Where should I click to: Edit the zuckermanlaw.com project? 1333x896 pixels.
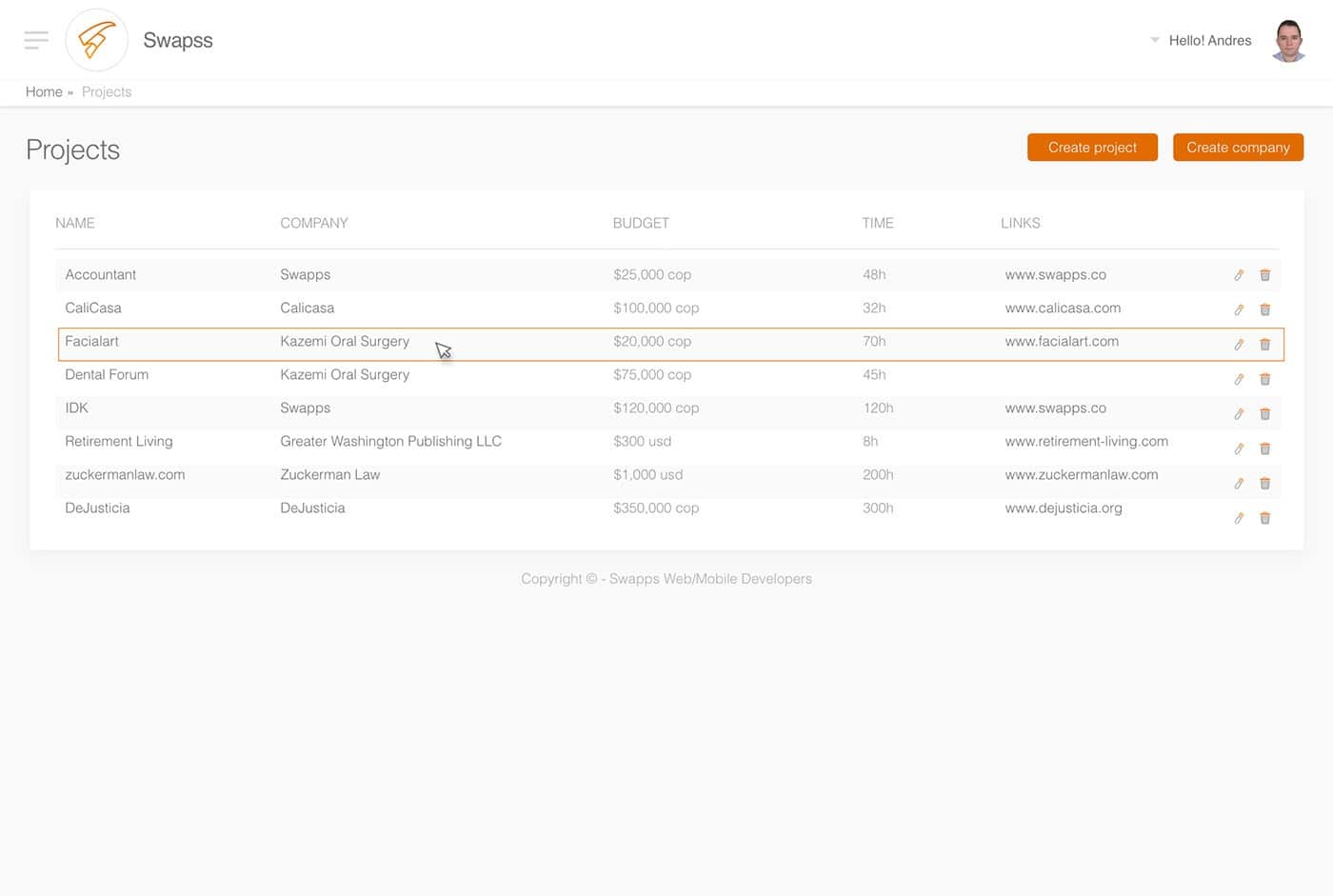coord(1239,484)
